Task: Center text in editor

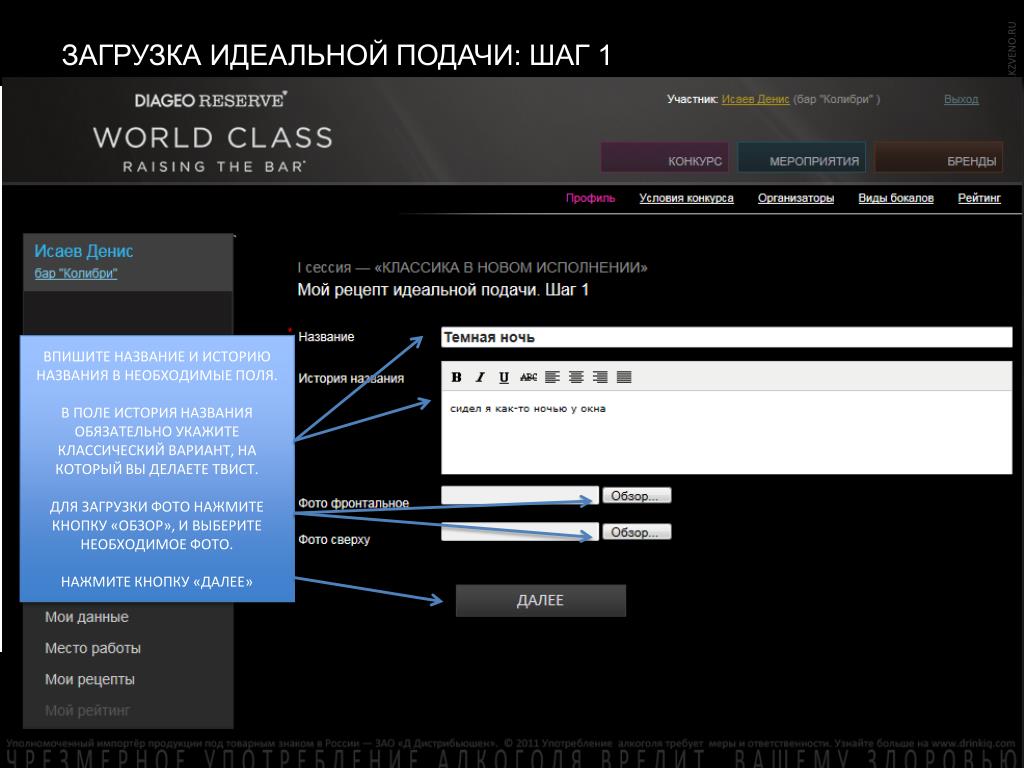Action: [x=576, y=377]
